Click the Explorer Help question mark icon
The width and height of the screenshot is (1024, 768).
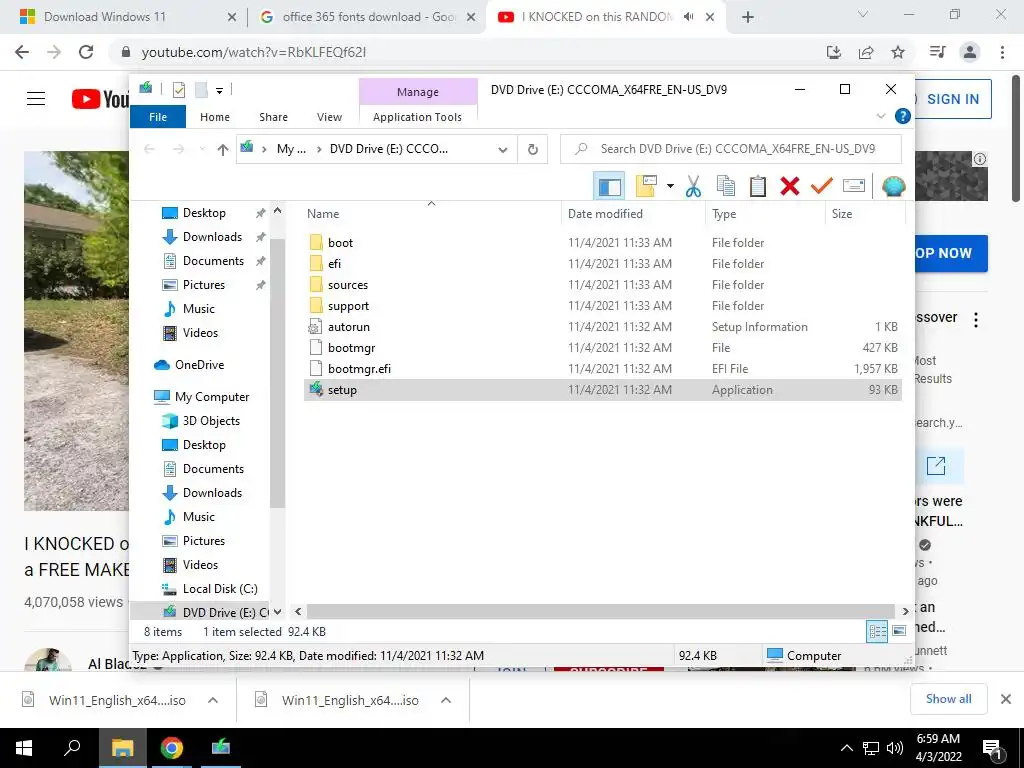903,116
